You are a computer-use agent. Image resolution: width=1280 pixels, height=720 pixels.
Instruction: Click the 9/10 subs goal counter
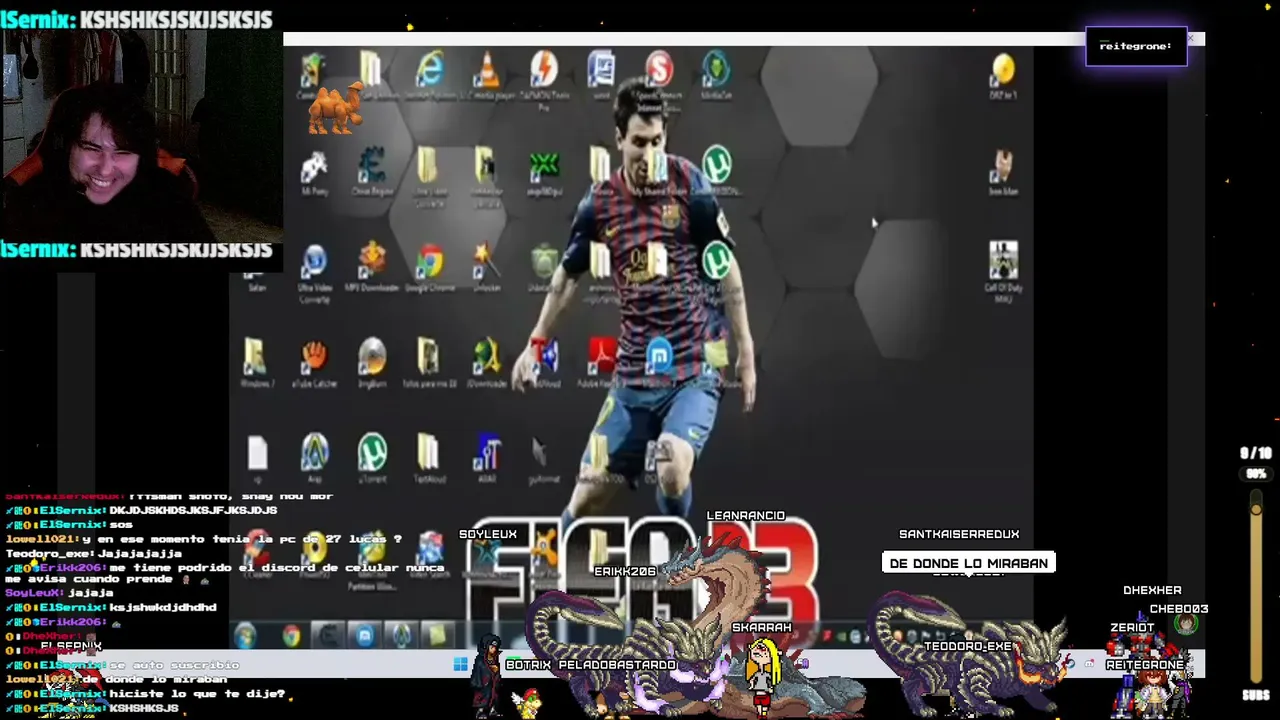coord(1255,454)
